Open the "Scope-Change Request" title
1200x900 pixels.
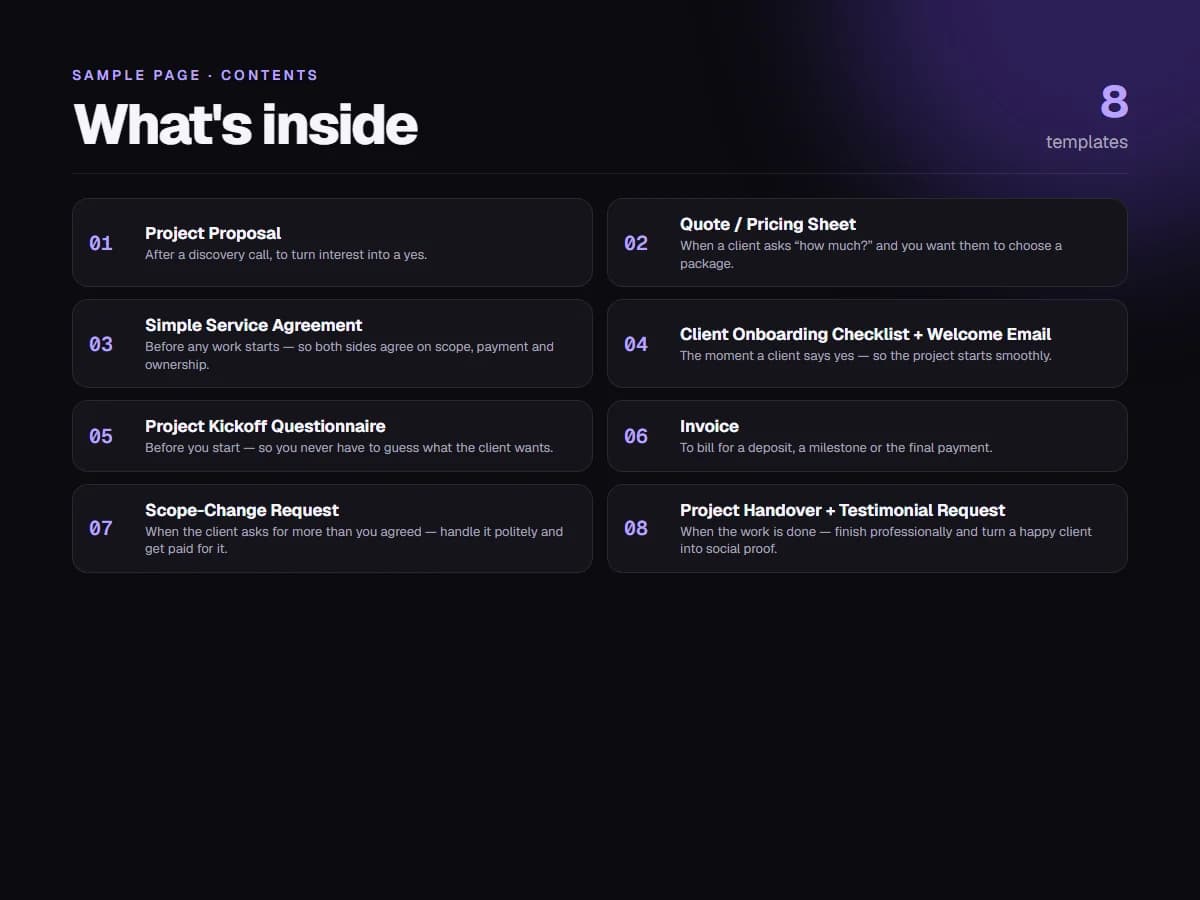tap(242, 510)
